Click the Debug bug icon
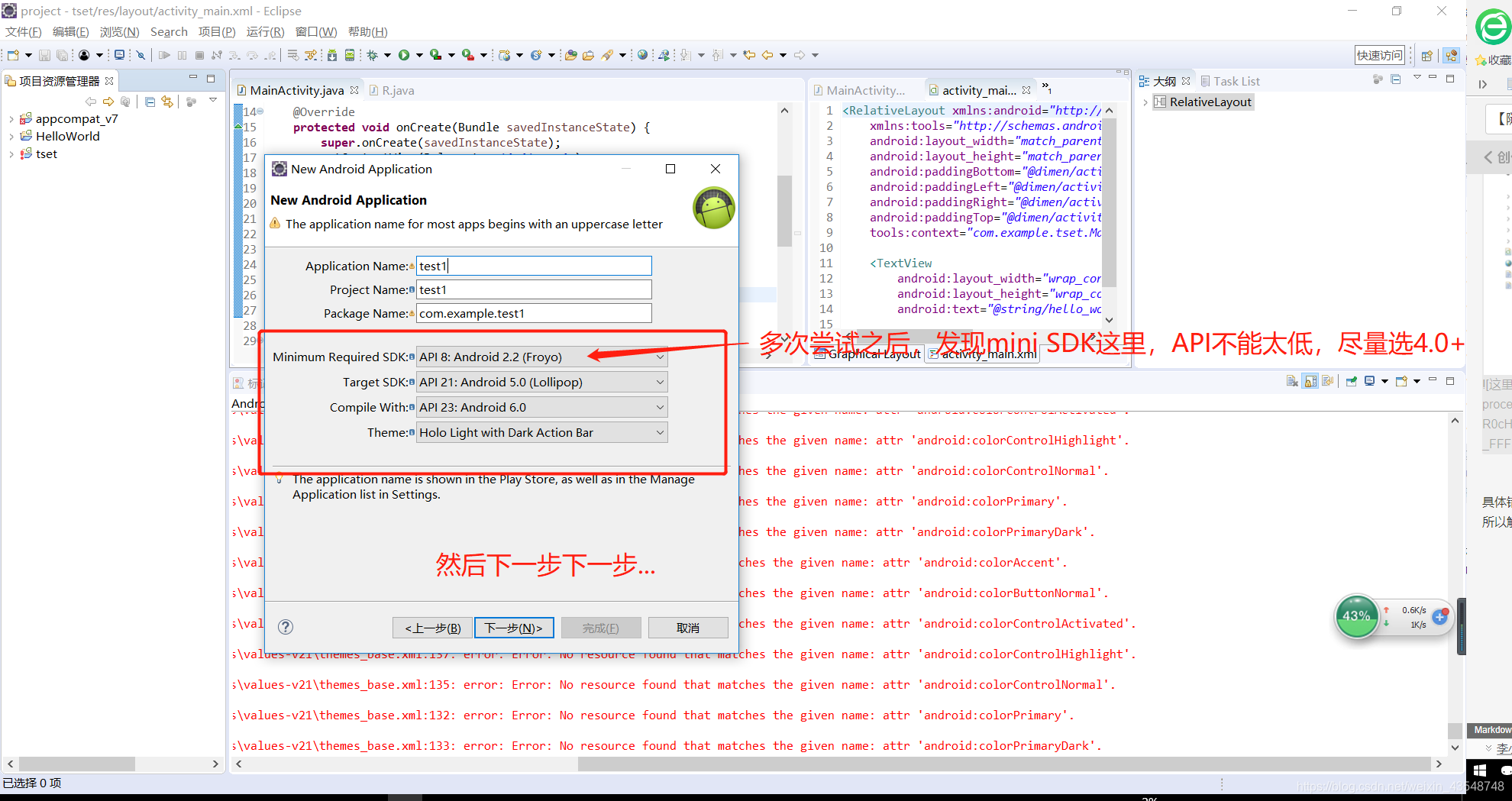The height and width of the screenshot is (801, 1512). 373,55
